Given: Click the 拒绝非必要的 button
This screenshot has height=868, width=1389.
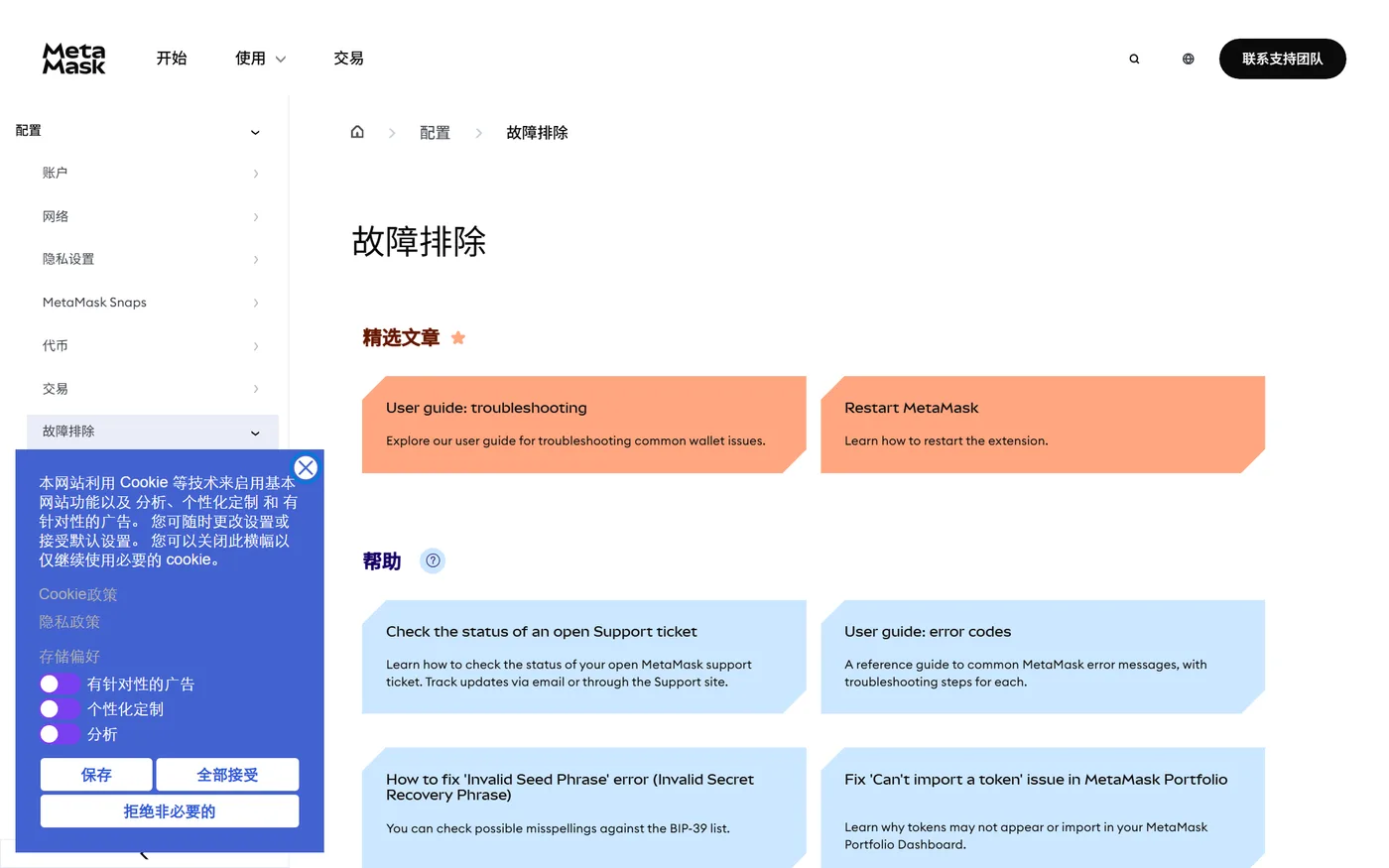Looking at the screenshot, I should (170, 811).
